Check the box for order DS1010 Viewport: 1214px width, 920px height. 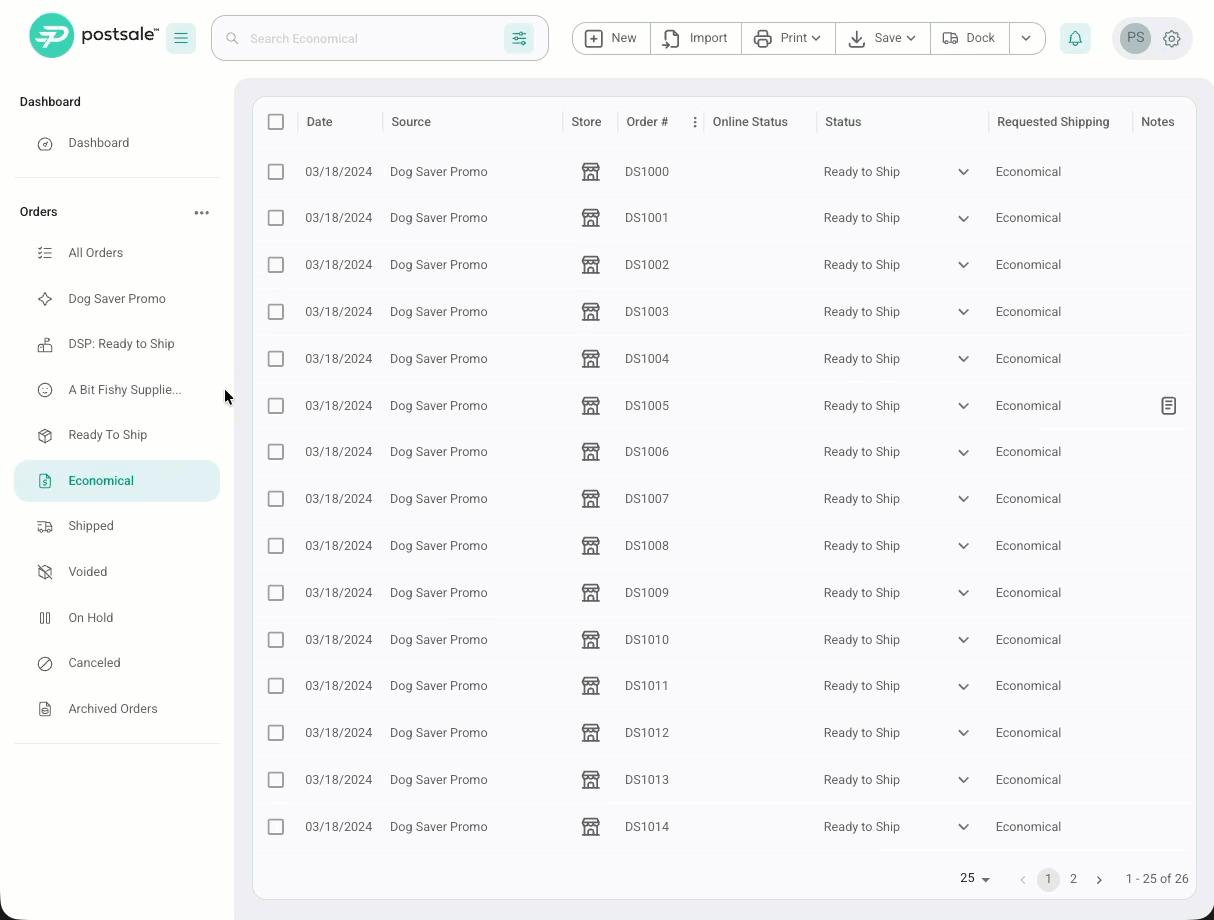pyautogui.click(x=276, y=640)
